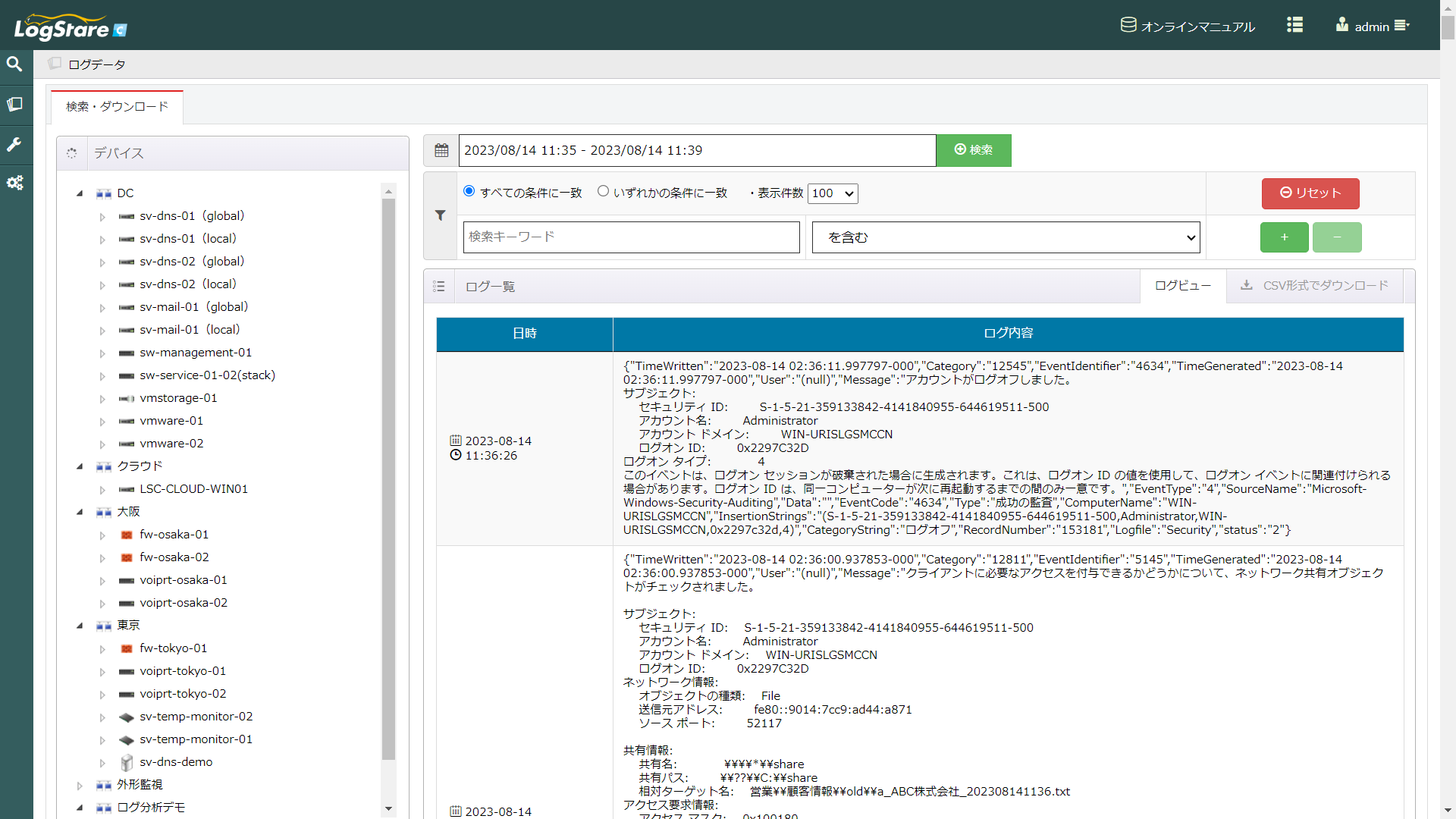Switch to the ログビュー tab
The width and height of the screenshot is (1456, 819).
pos(1182,286)
